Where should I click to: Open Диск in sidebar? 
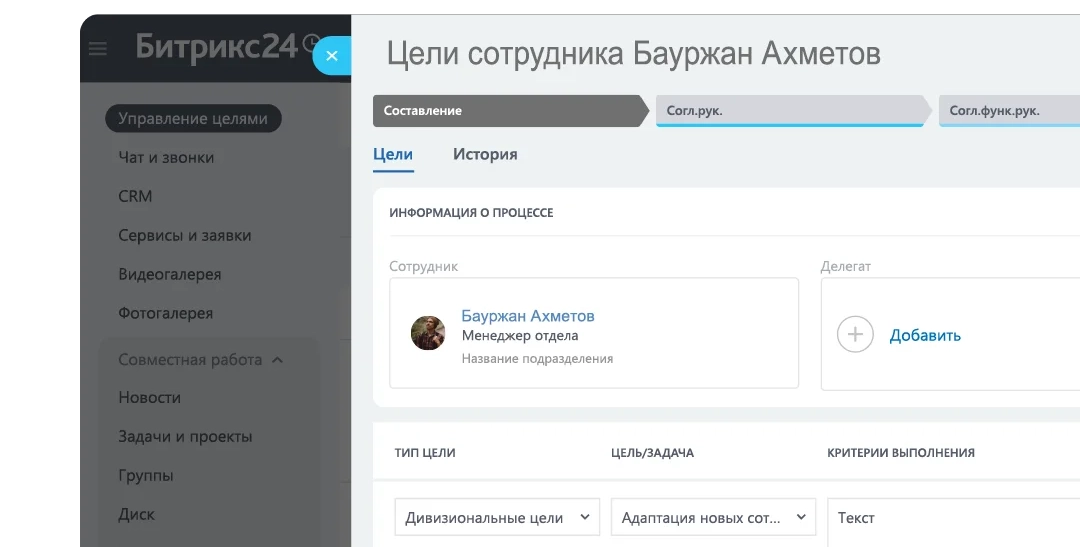[136, 515]
